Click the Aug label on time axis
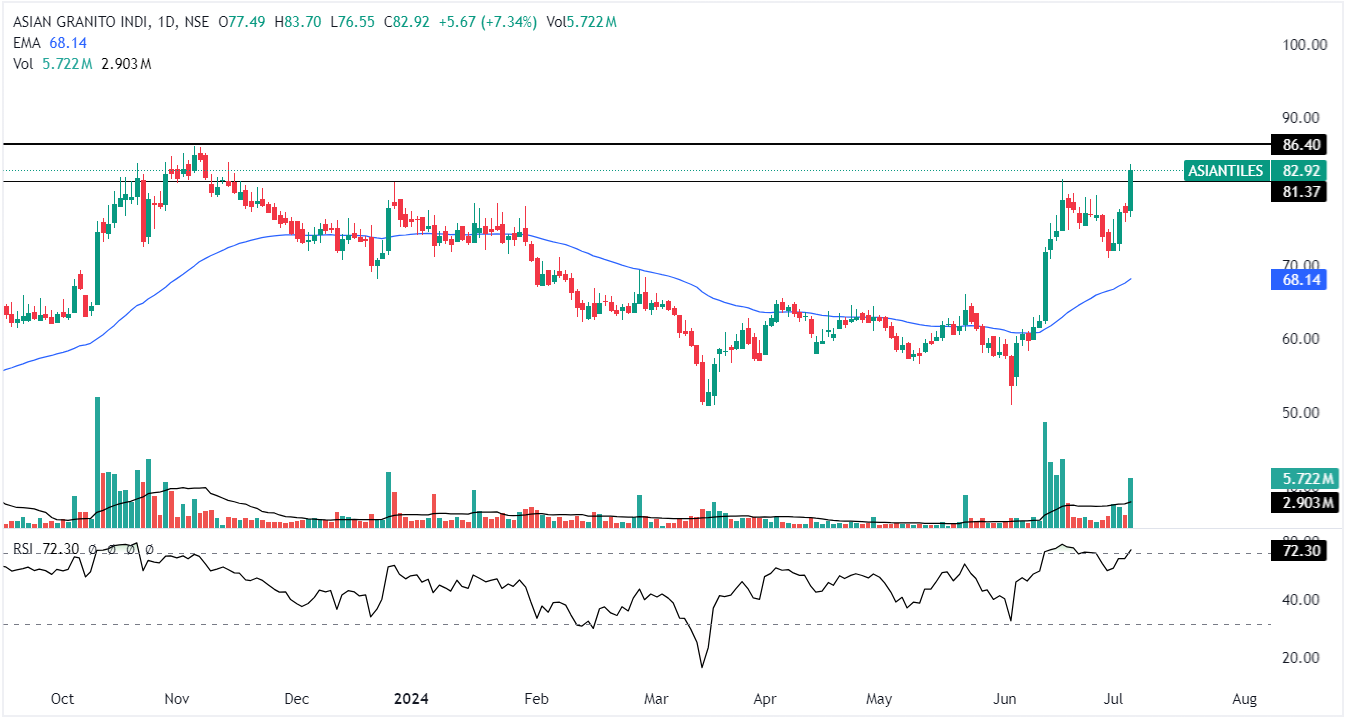 [1245, 697]
